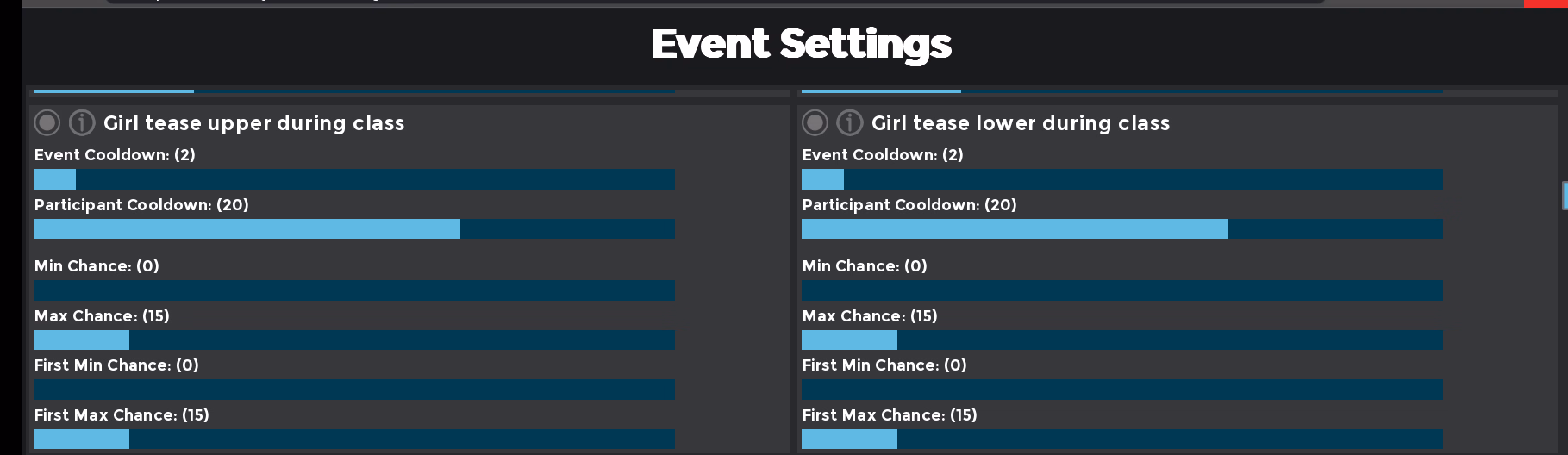Adjust Max Chance slider in upper tease panel
The image size is (1568, 455).
click(354, 340)
